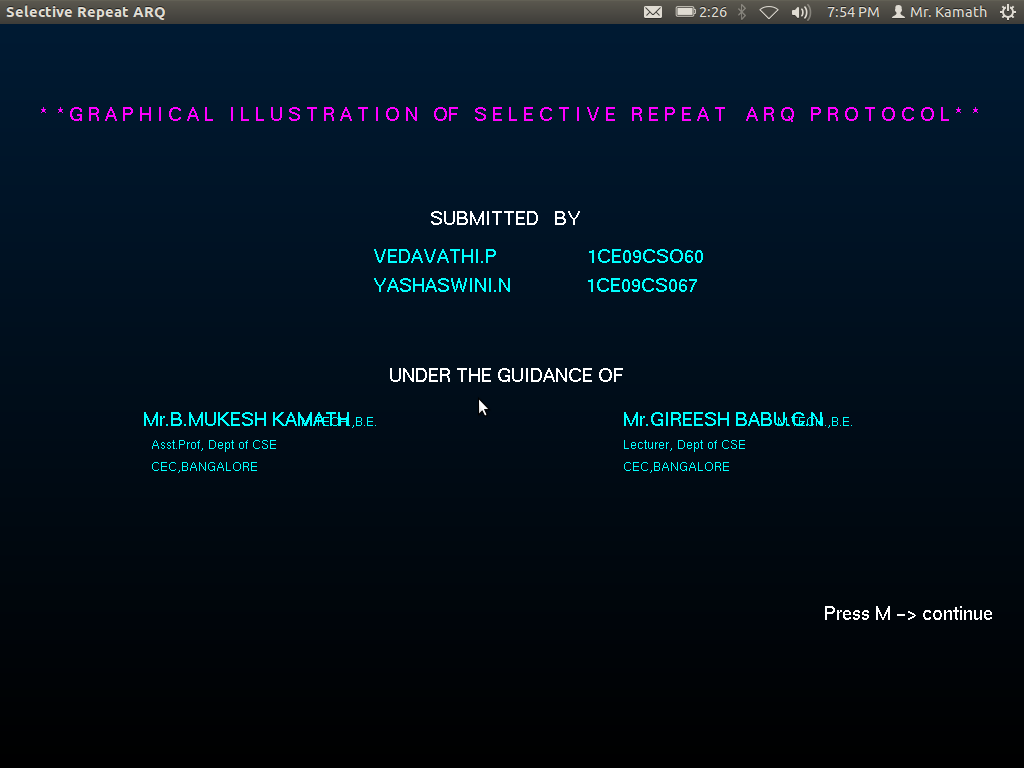Click the Selective Repeat ARQ window title
1024x768 pixels.
[x=85, y=12]
